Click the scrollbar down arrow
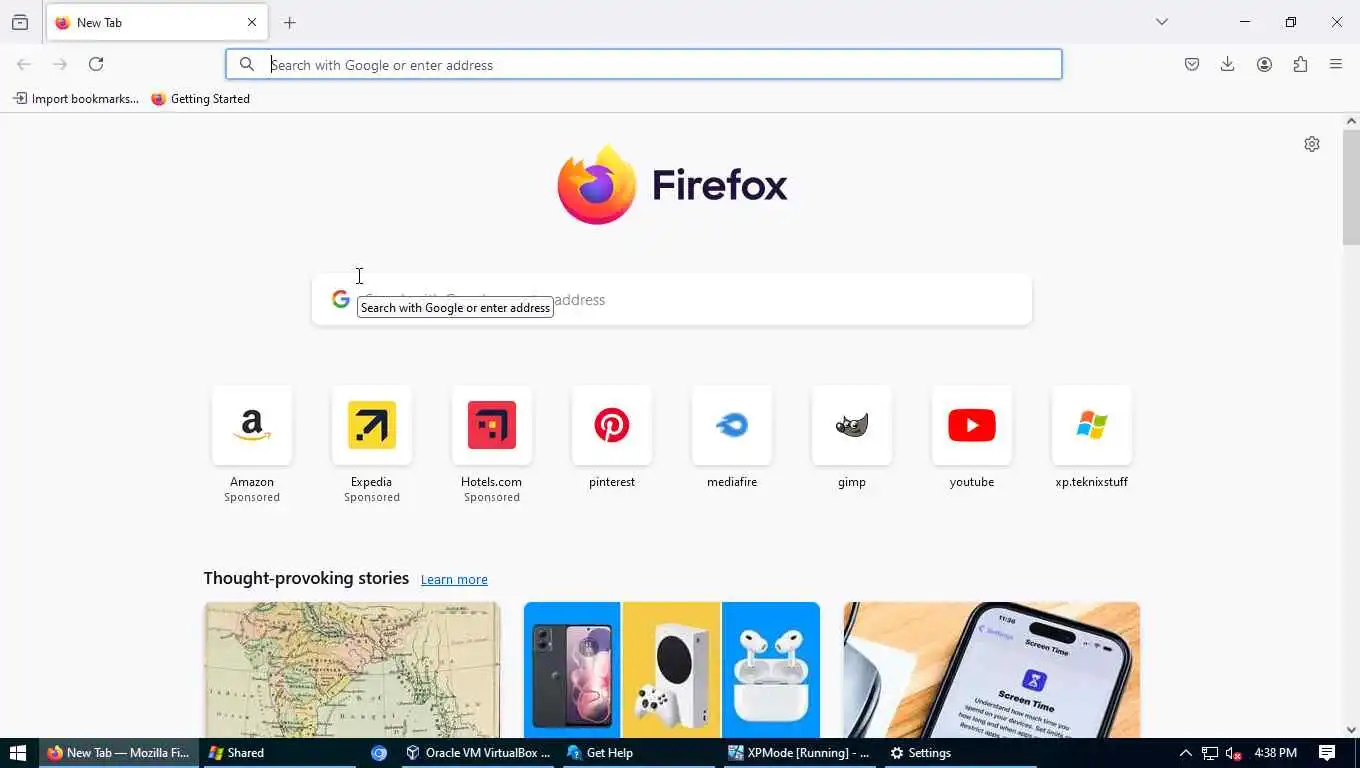 (1351, 730)
